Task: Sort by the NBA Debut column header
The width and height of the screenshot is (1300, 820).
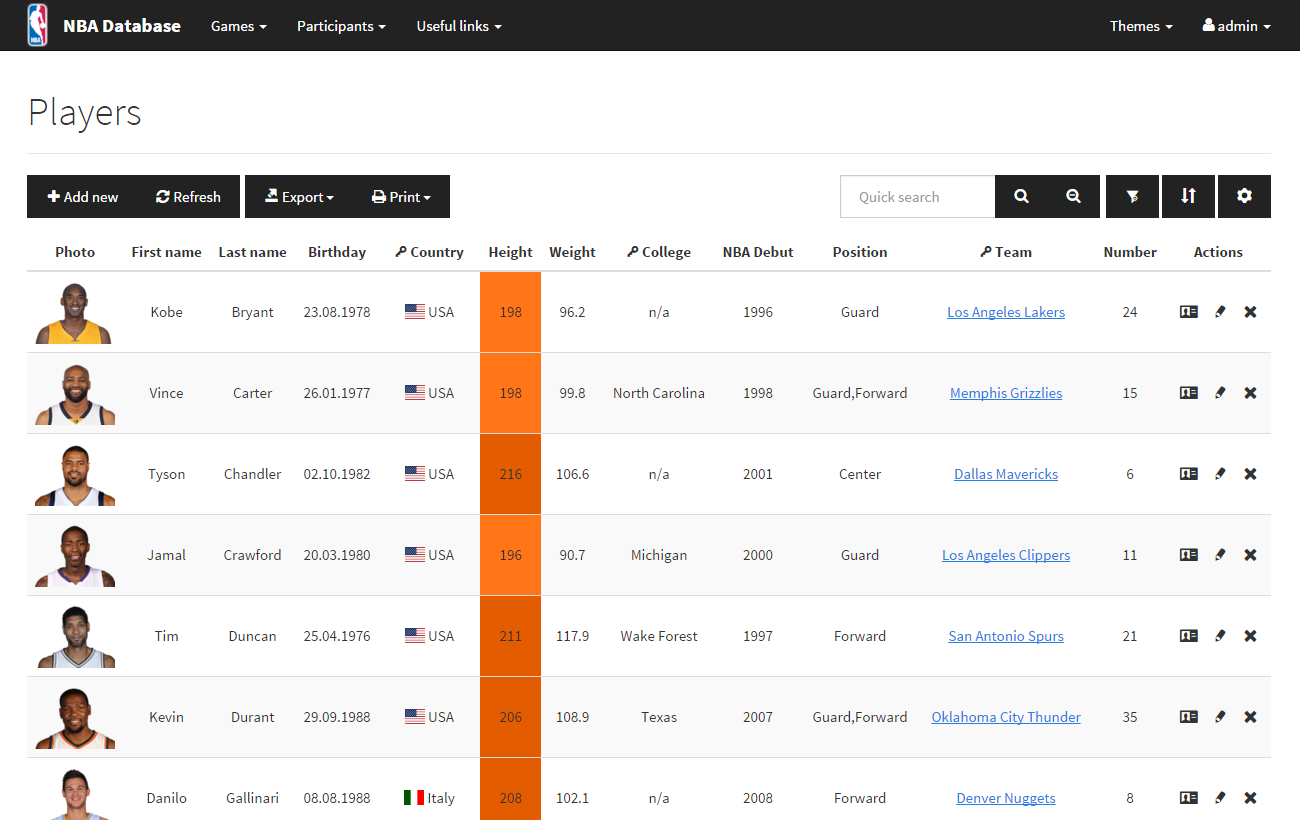Action: coord(758,252)
